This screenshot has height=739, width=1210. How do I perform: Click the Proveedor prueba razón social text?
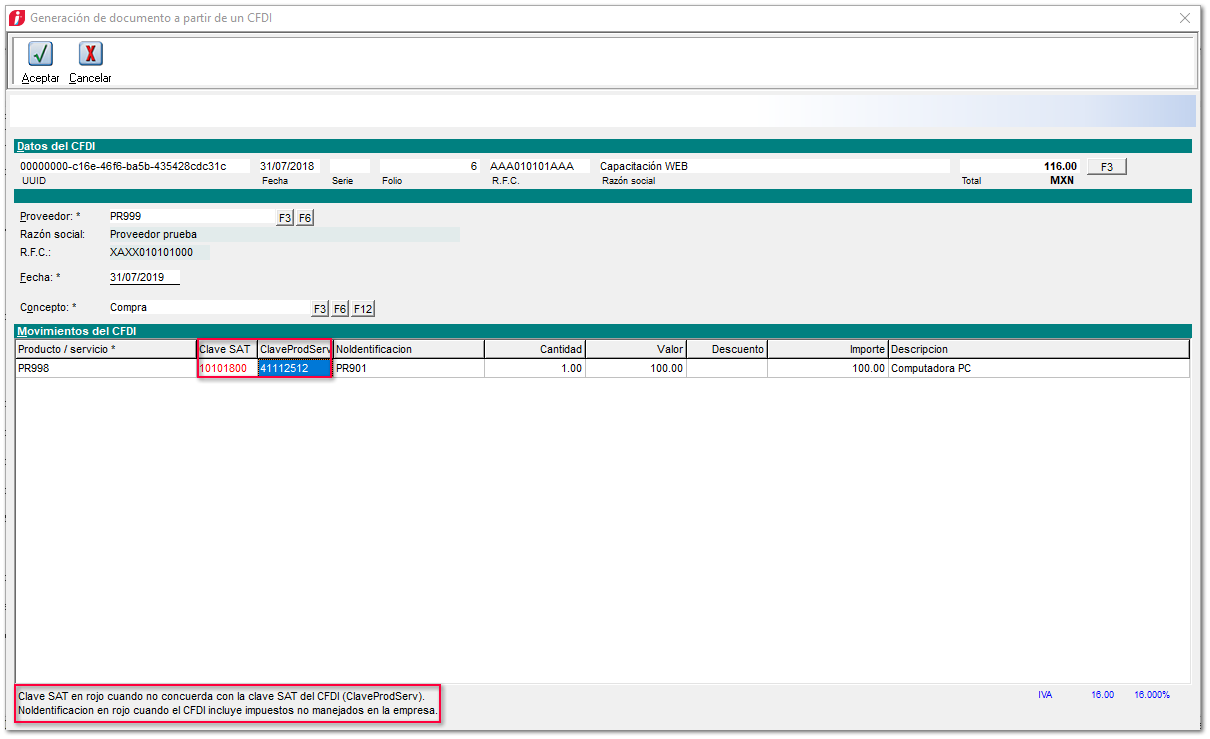click(153, 234)
